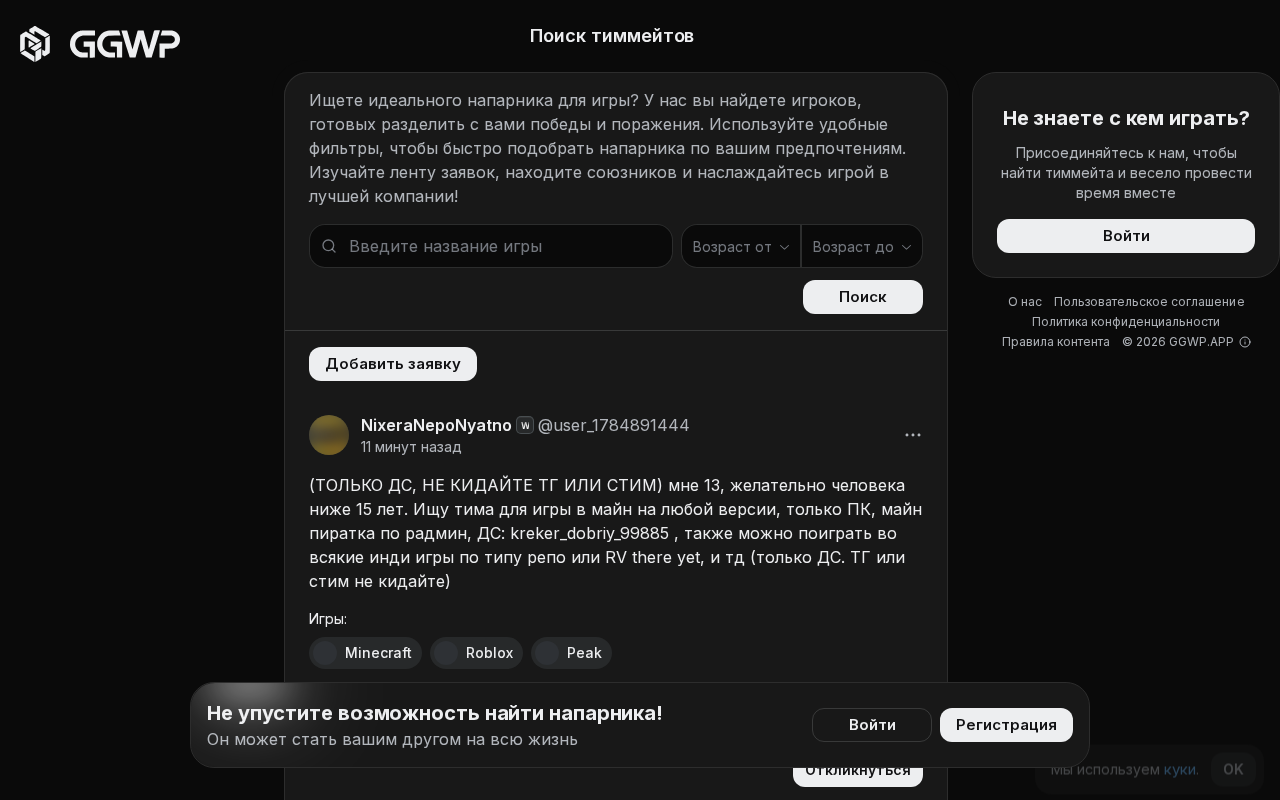Select the Peak game tag
The height and width of the screenshot is (800, 1280).
click(571, 653)
